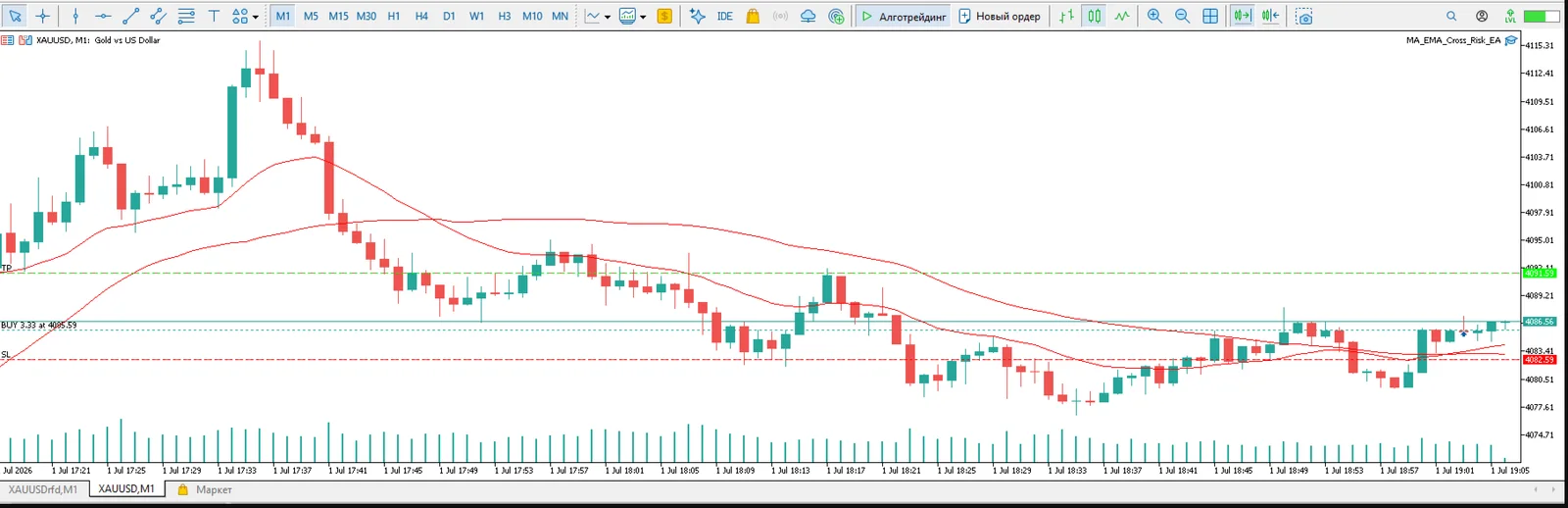1568x508 pixels.
Task: Switch to the XAUUSDrfd,M1 chart tab
Action: click(42, 488)
